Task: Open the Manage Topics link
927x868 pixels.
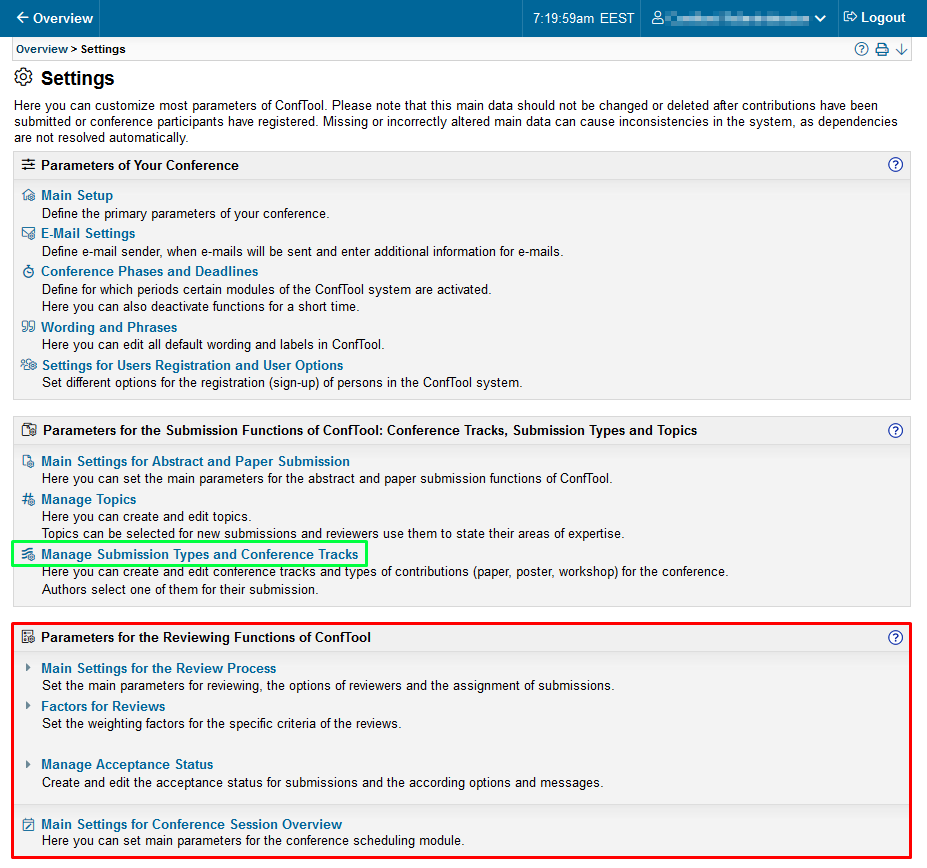Action: (89, 500)
